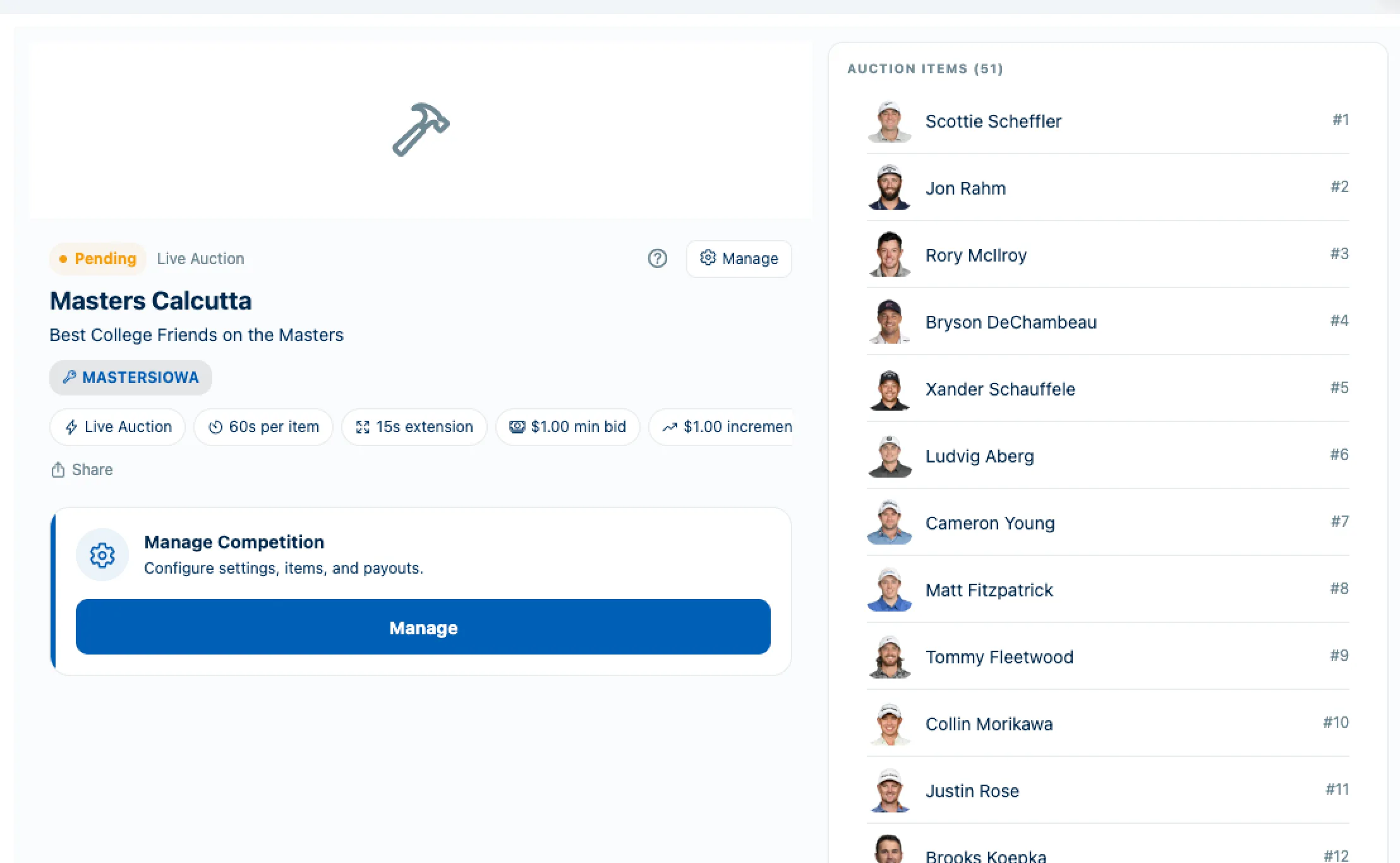Click Cameron Young's player photo
1400x863 pixels.
(890, 522)
